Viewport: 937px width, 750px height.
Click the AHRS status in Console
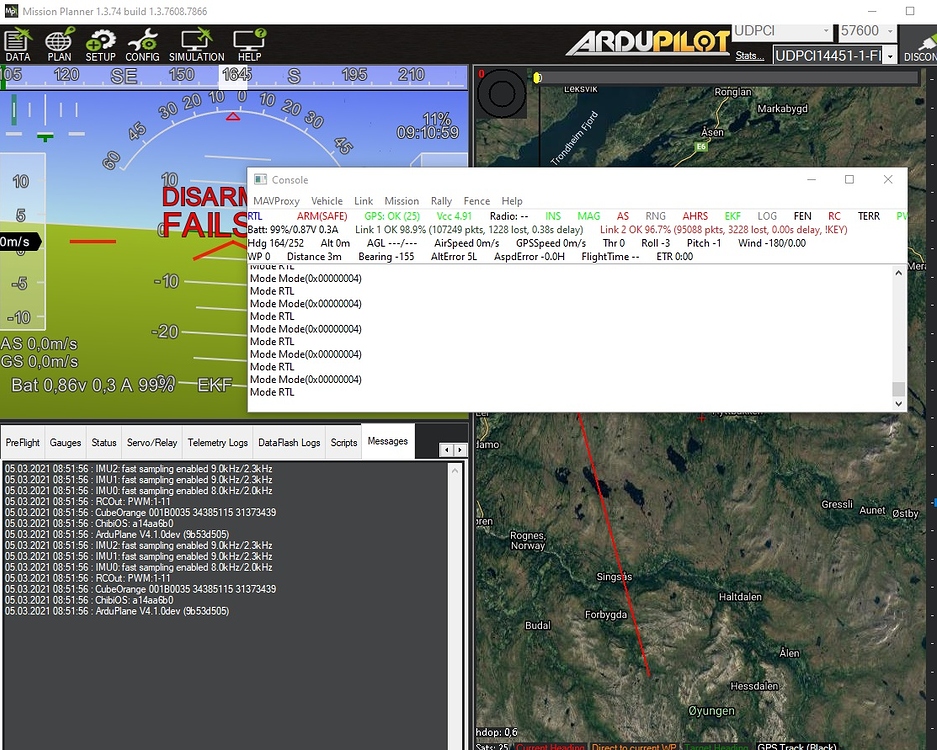(695, 216)
